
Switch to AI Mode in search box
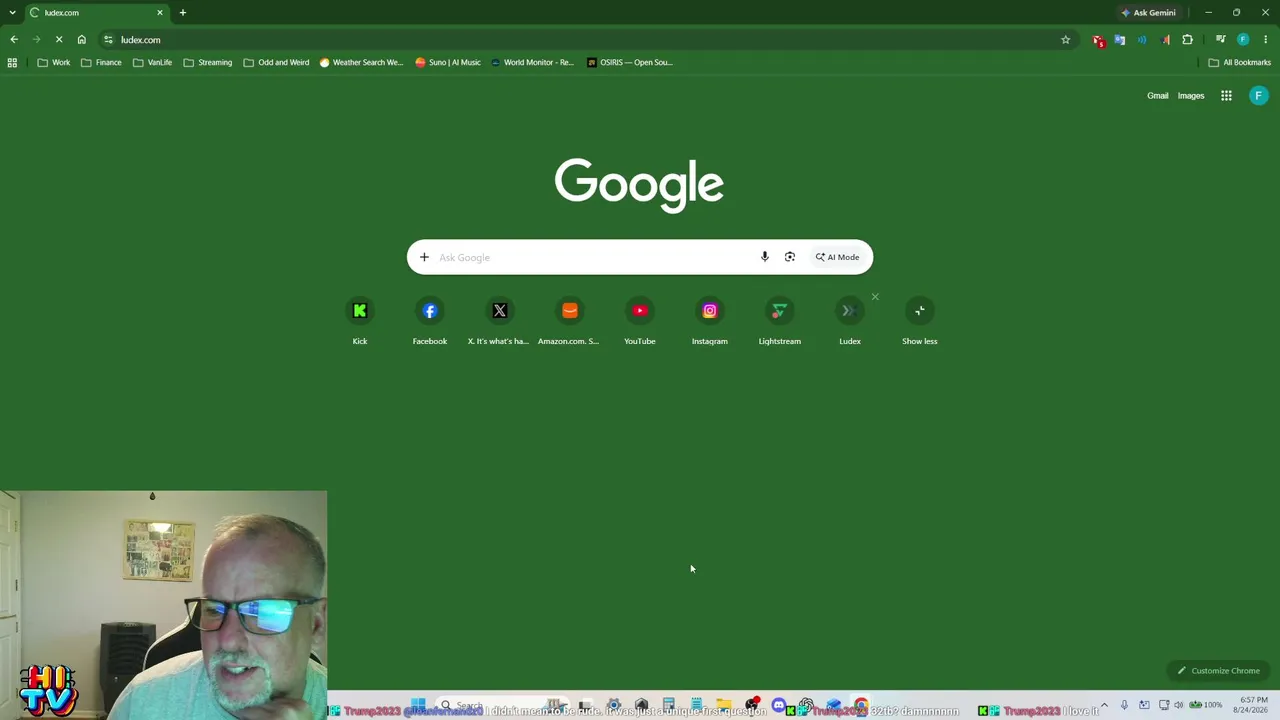[x=837, y=257]
